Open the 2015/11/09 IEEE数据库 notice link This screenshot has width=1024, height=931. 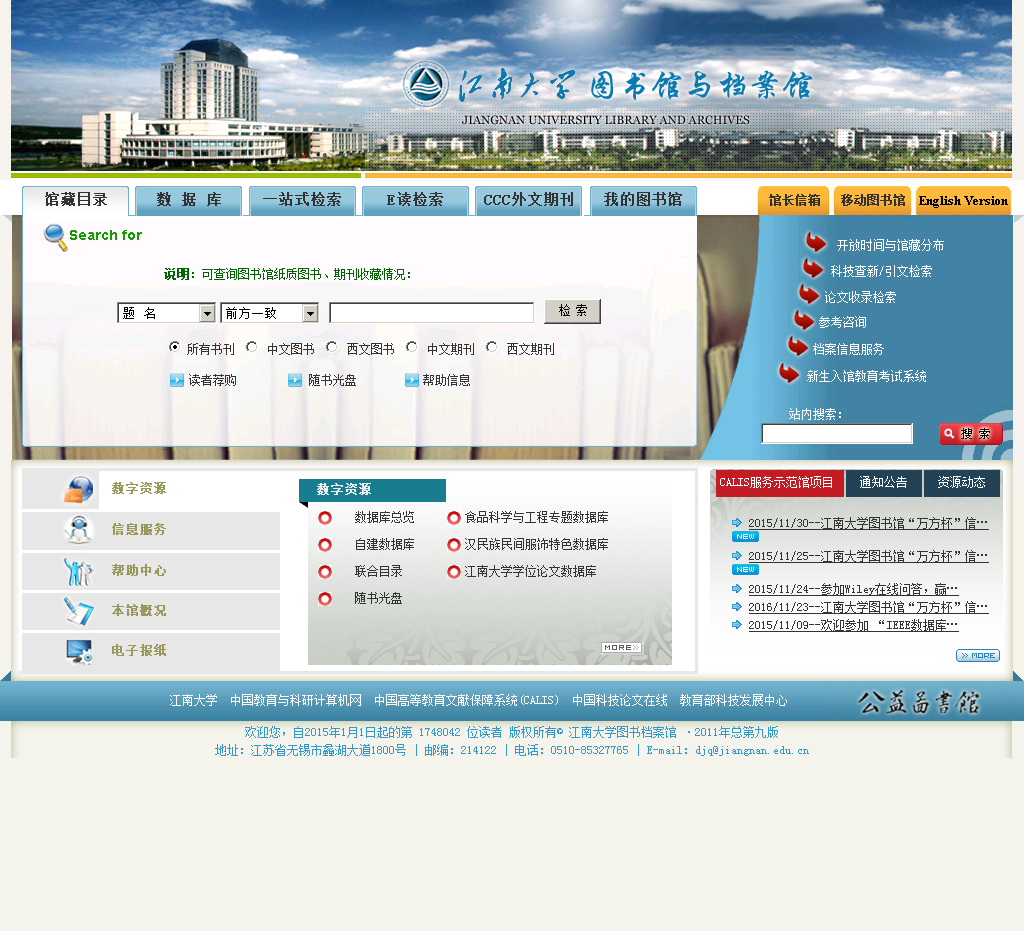[853, 625]
